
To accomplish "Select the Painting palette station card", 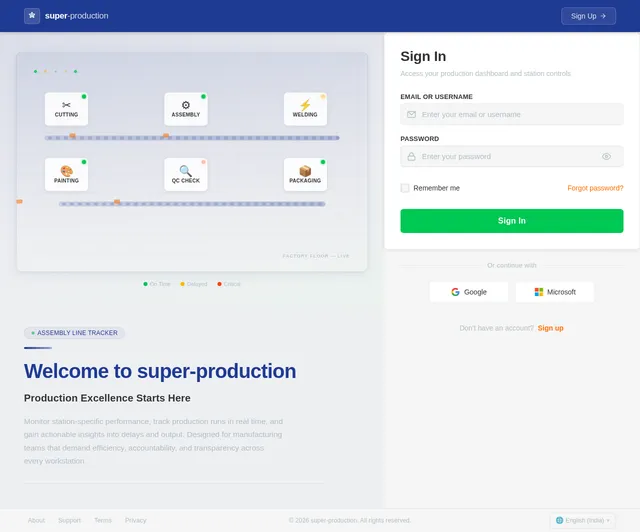I will [66, 175].
